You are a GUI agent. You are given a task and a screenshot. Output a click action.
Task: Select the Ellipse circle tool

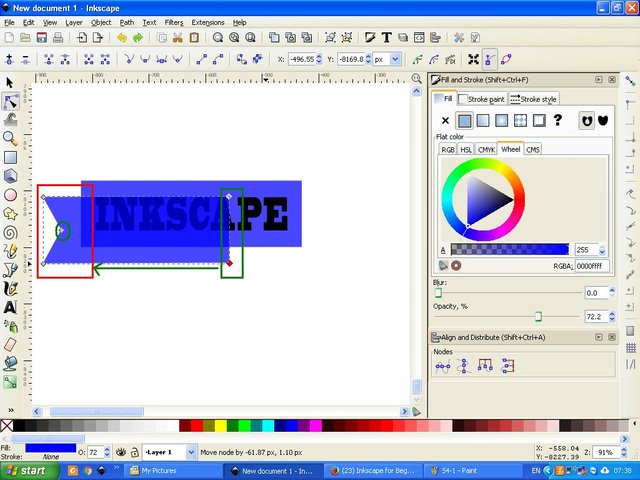pos(10,195)
